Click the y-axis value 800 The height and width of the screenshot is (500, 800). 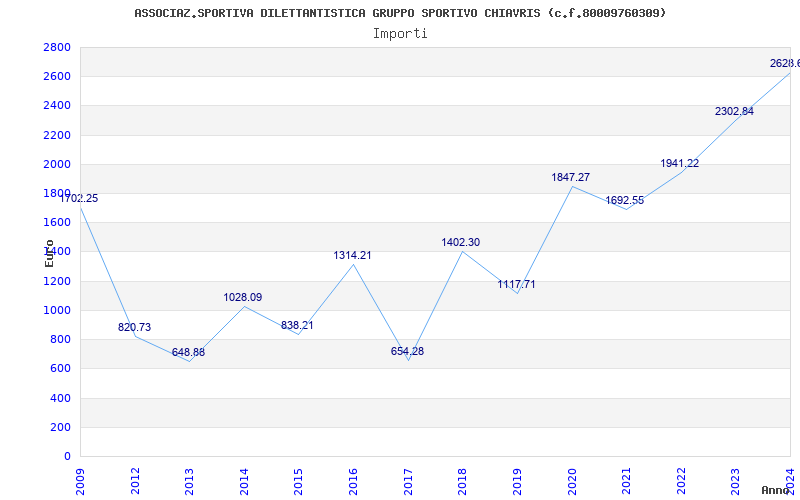click(x=61, y=339)
